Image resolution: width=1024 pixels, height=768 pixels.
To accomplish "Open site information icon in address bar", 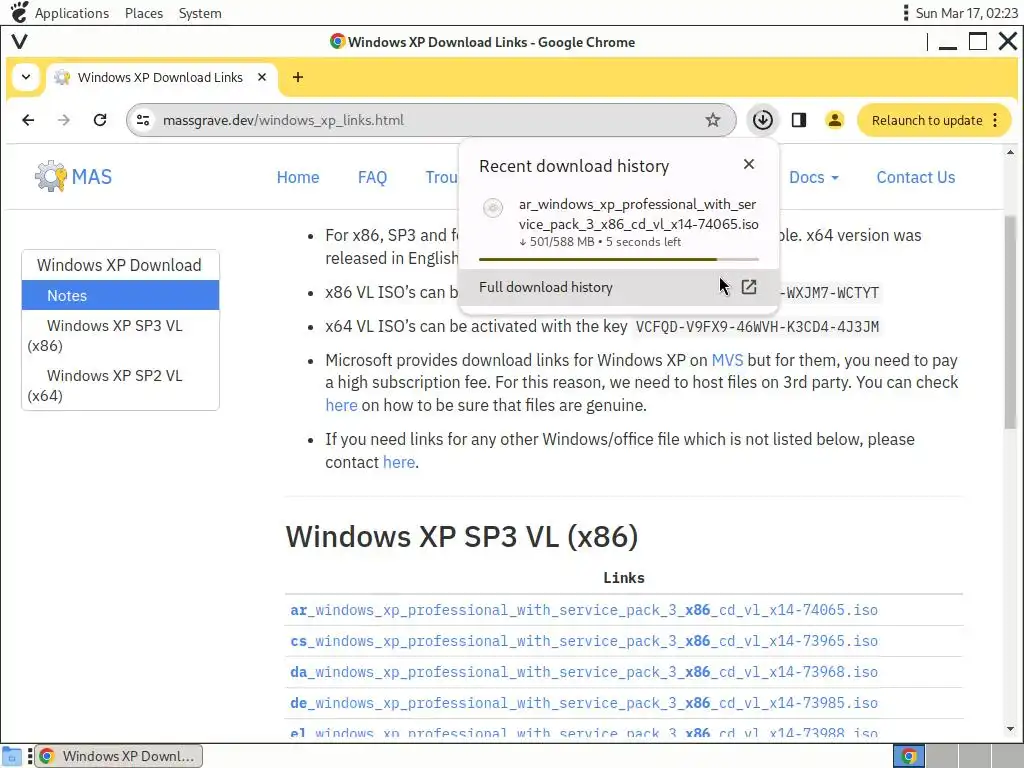I will coord(143,120).
